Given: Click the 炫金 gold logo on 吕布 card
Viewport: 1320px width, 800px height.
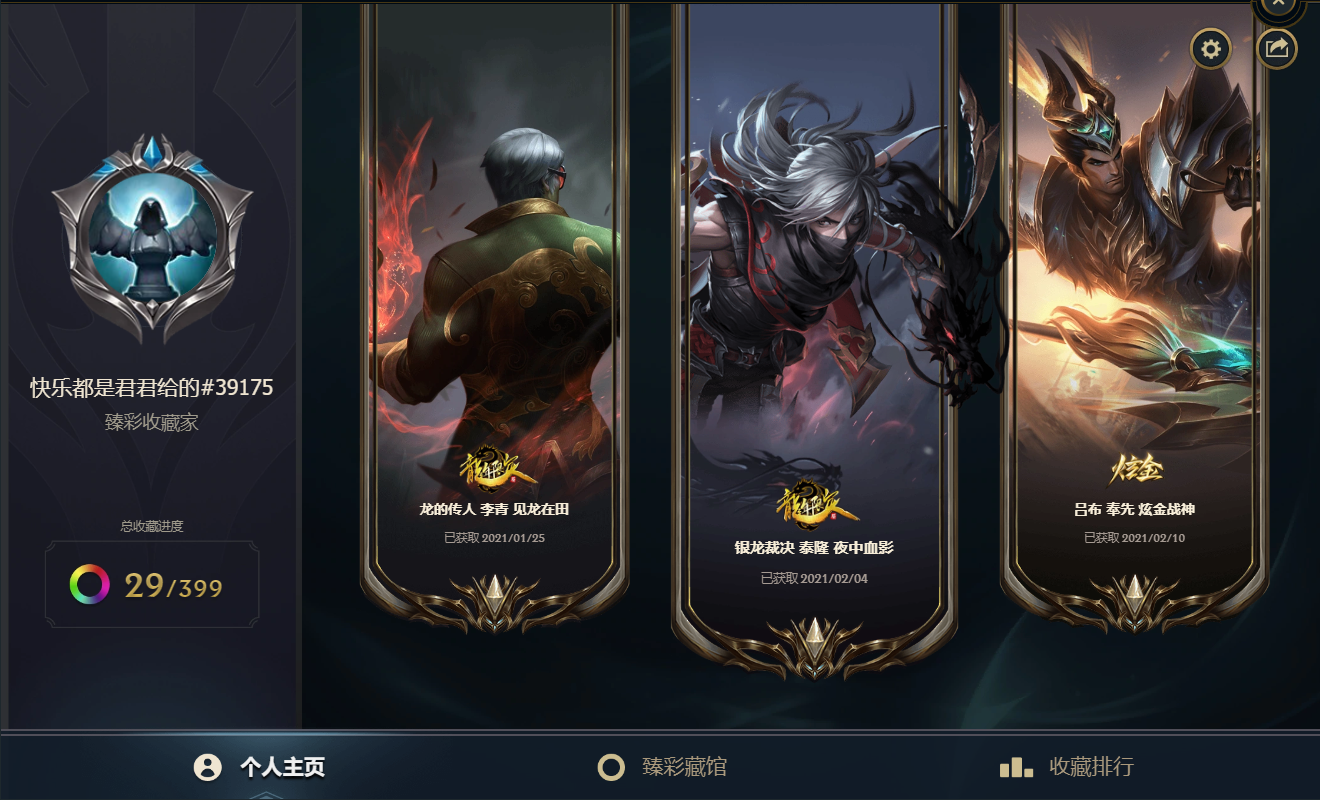Looking at the screenshot, I should tap(1135, 468).
